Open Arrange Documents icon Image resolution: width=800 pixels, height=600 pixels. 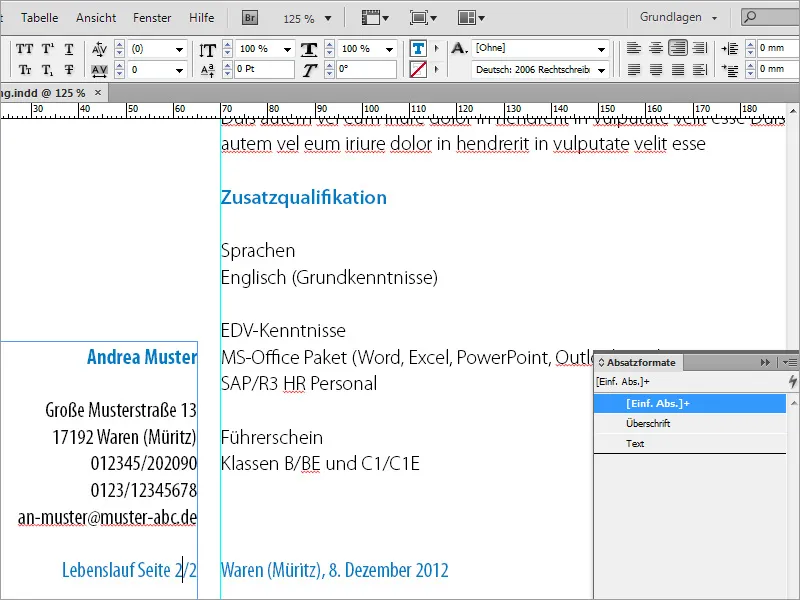click(471, 18)
